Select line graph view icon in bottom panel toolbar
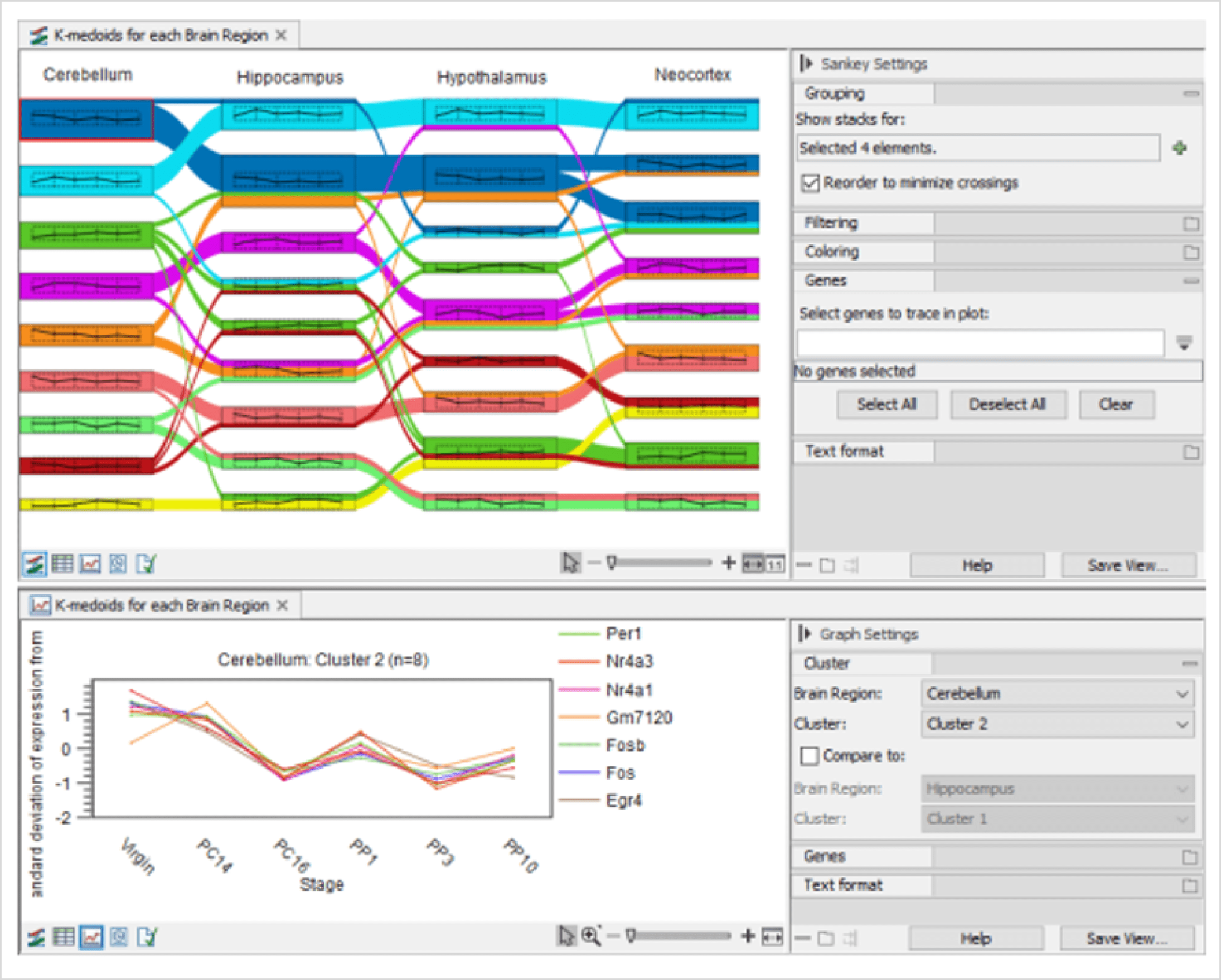Screen dimensions: 1221x980 coord(92,937)
